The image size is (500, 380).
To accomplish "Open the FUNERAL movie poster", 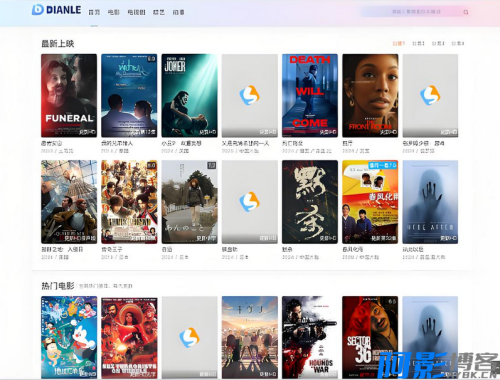I will 69,95.
